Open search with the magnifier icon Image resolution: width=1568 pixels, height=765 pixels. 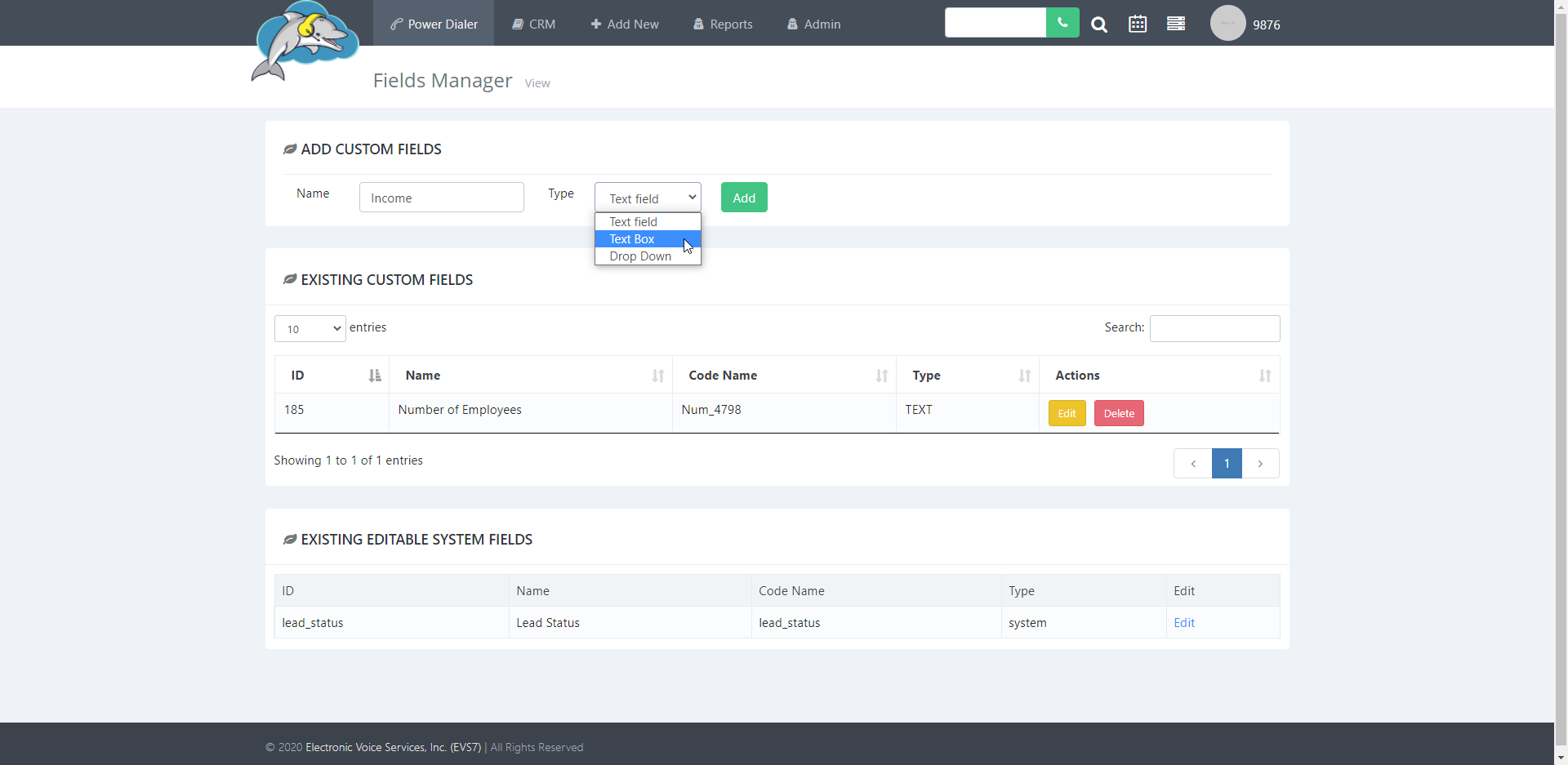pos(1099,24)
